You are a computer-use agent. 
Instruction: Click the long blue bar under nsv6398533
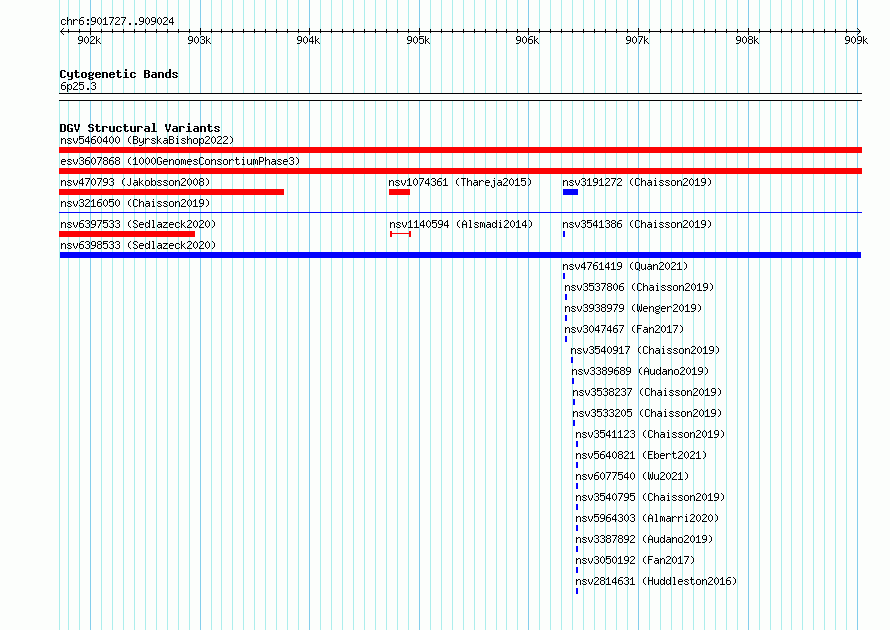(x=460, y=255)
